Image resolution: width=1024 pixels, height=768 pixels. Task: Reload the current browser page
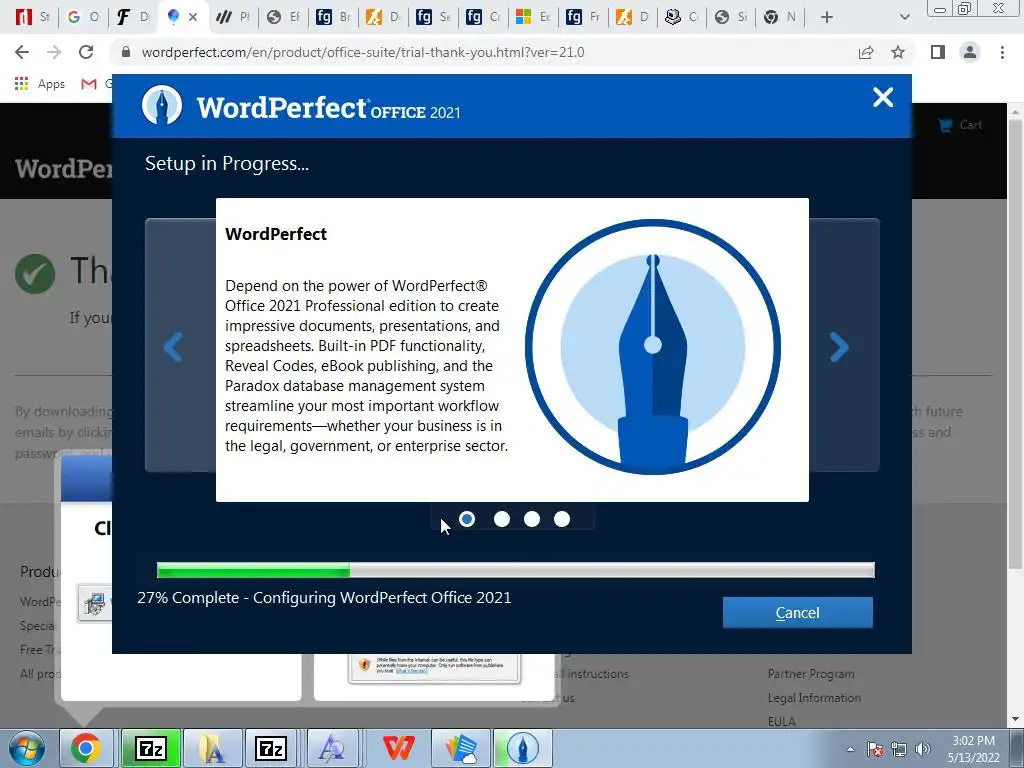tap(86, 52)
